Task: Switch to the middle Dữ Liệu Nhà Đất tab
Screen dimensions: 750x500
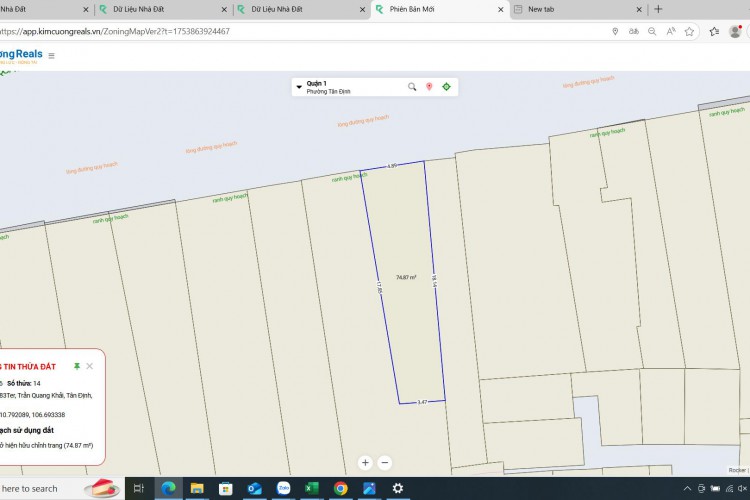Action: coord(164,9)
